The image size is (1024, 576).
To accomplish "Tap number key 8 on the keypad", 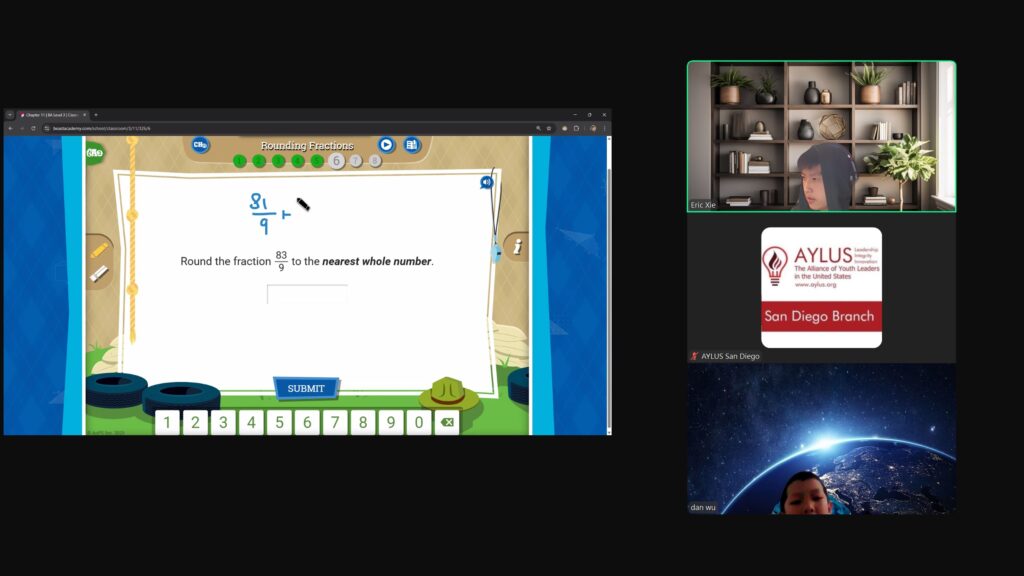I will click(363, 423).
